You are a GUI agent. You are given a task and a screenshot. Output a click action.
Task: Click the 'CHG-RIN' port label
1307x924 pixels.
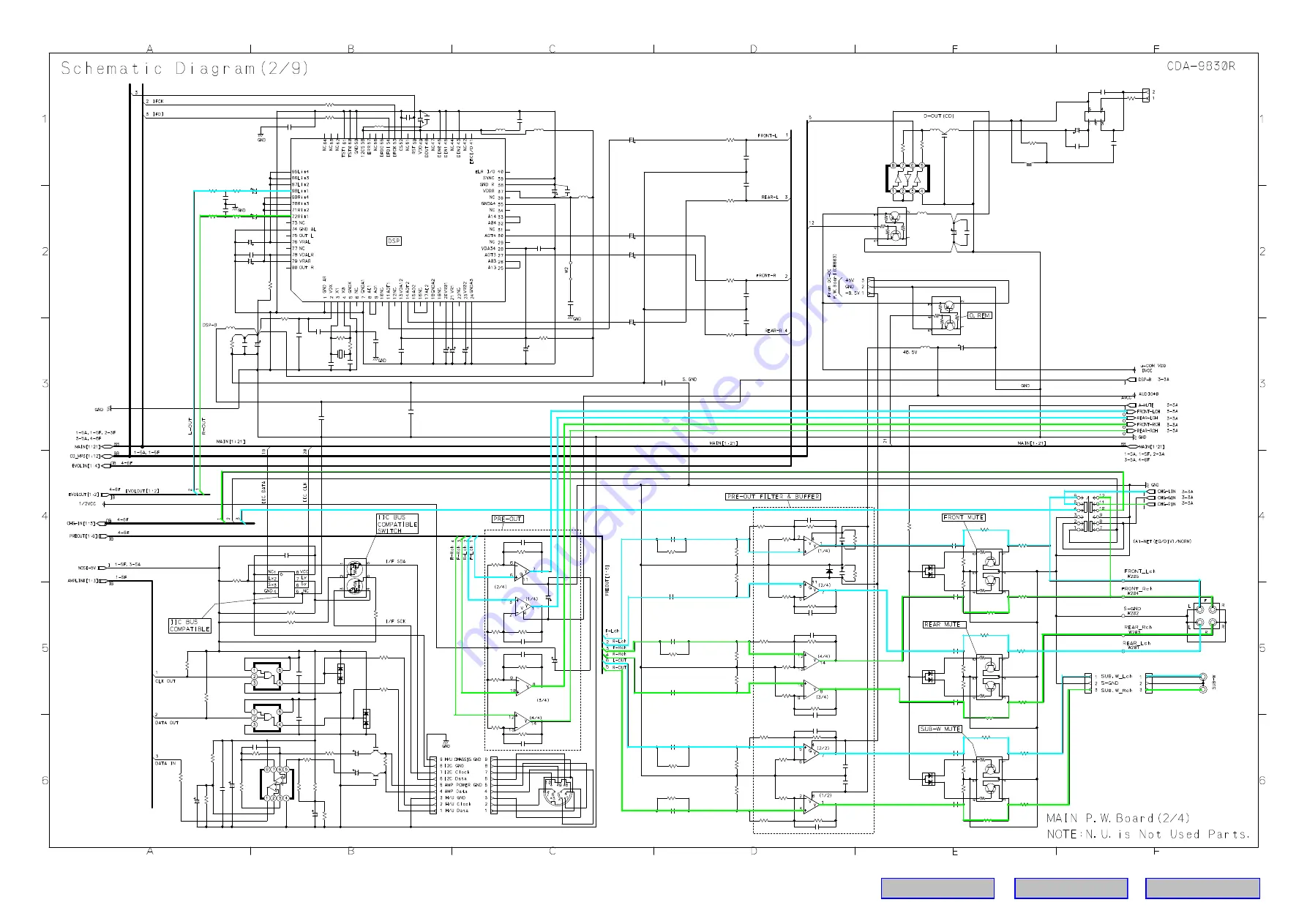coord(1166,504)
